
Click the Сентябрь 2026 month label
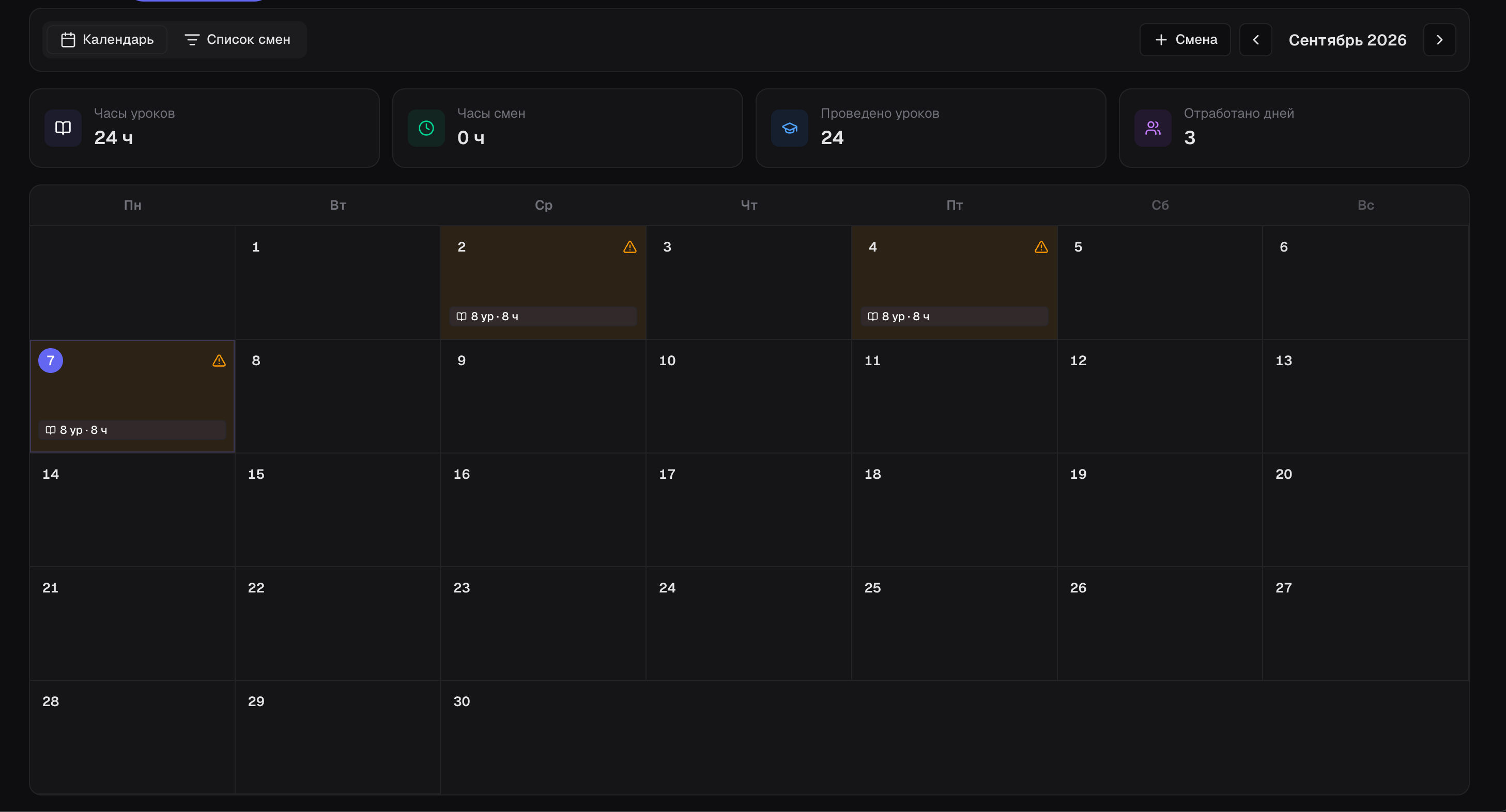pos(1347,40)
